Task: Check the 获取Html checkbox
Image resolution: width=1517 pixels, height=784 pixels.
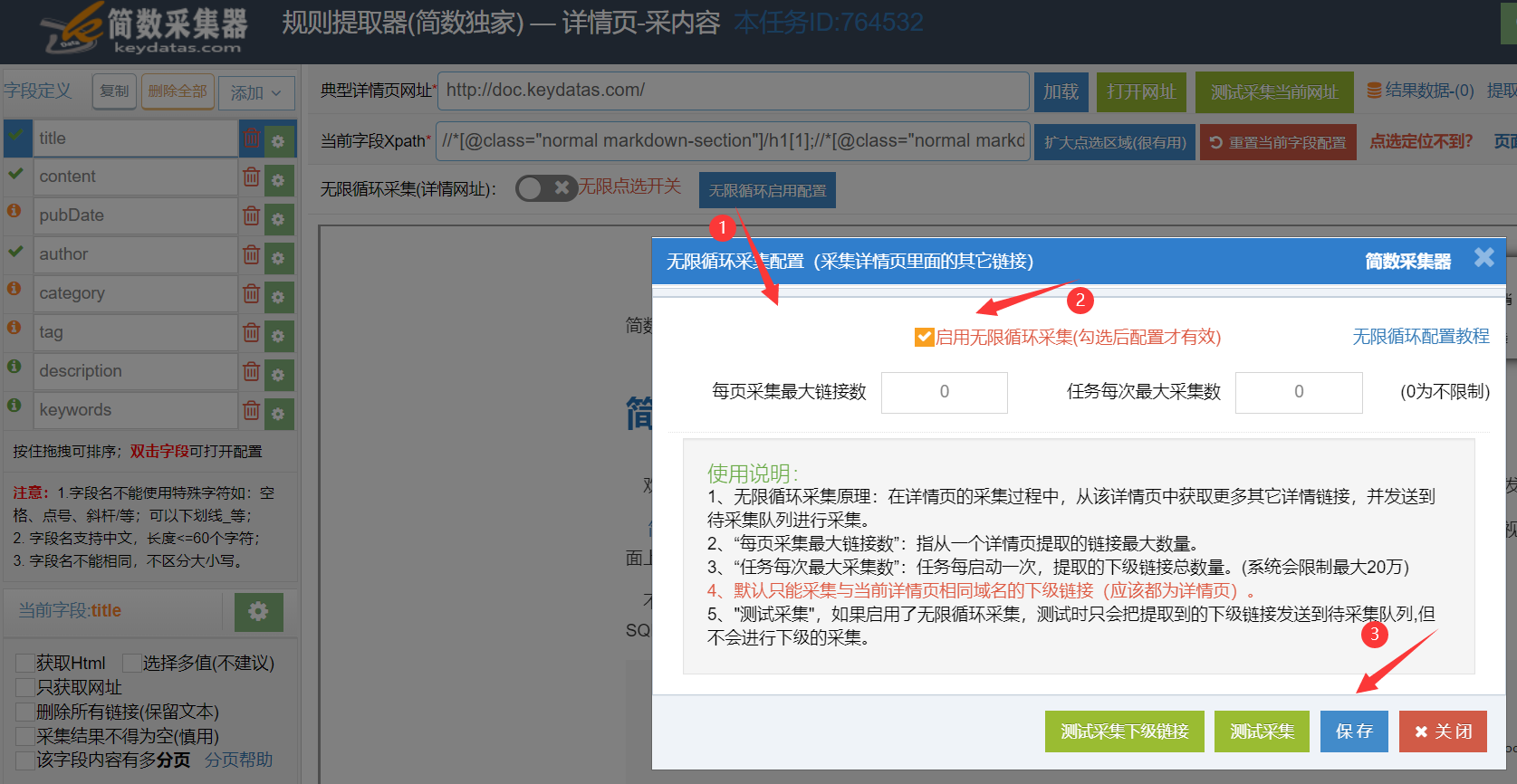Action: [x=25, y=664]
